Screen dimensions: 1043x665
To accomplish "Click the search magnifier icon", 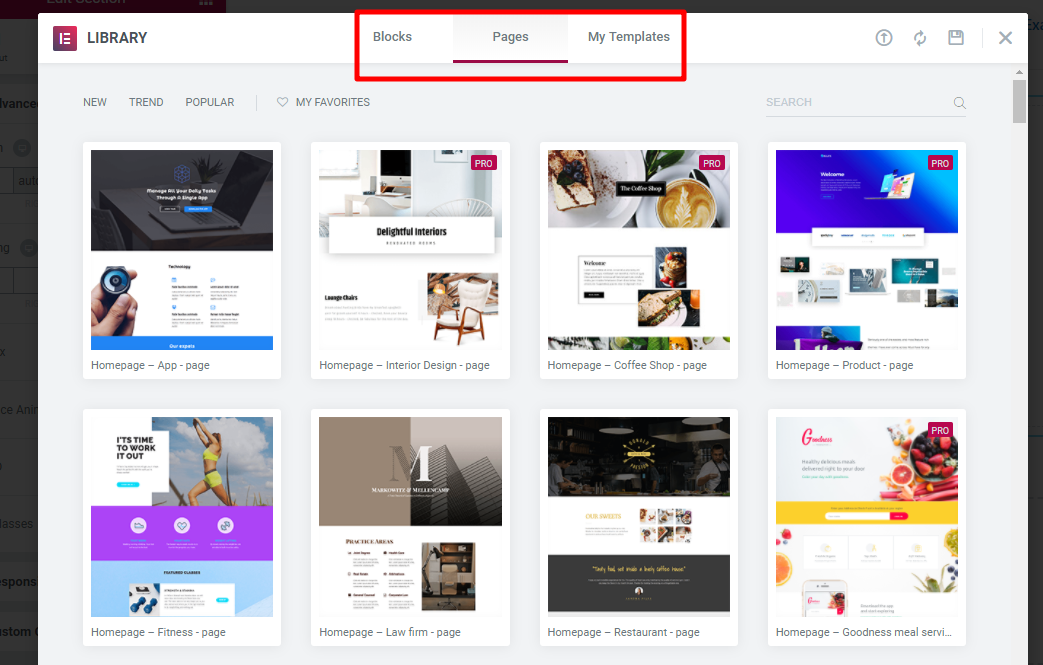I will pyautogui.click(x=959, y=102).
